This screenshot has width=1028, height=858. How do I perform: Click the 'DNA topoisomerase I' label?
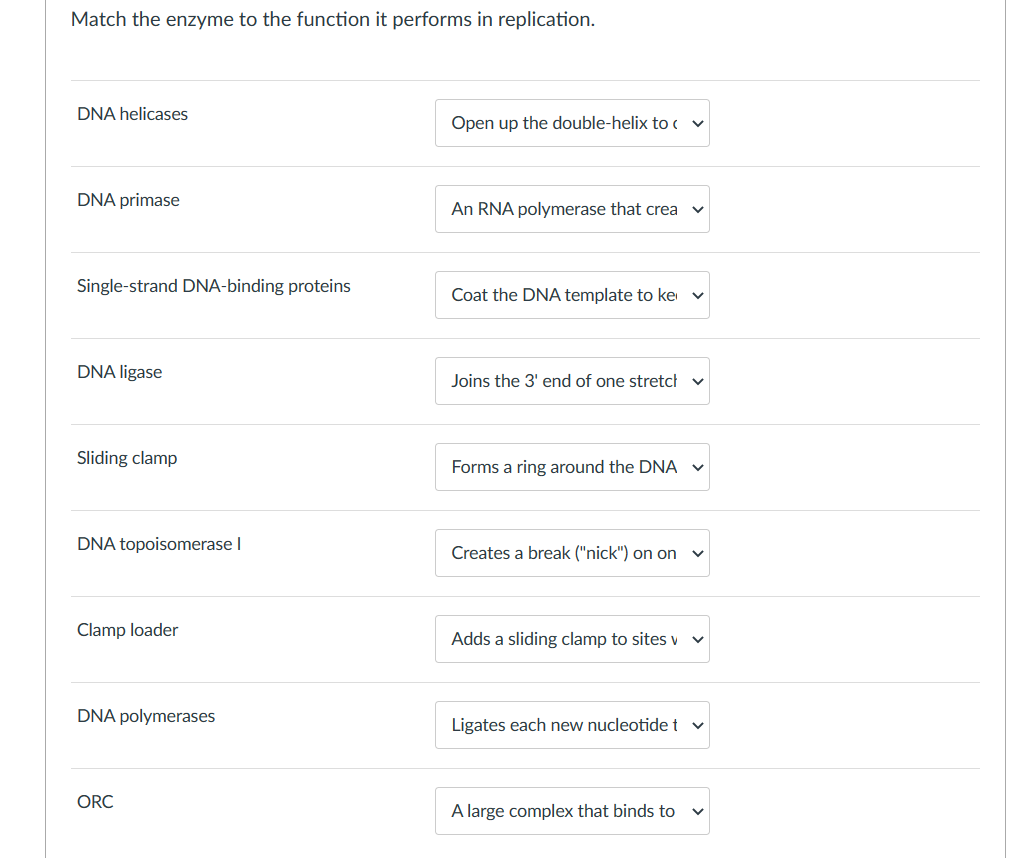point(159,544)
